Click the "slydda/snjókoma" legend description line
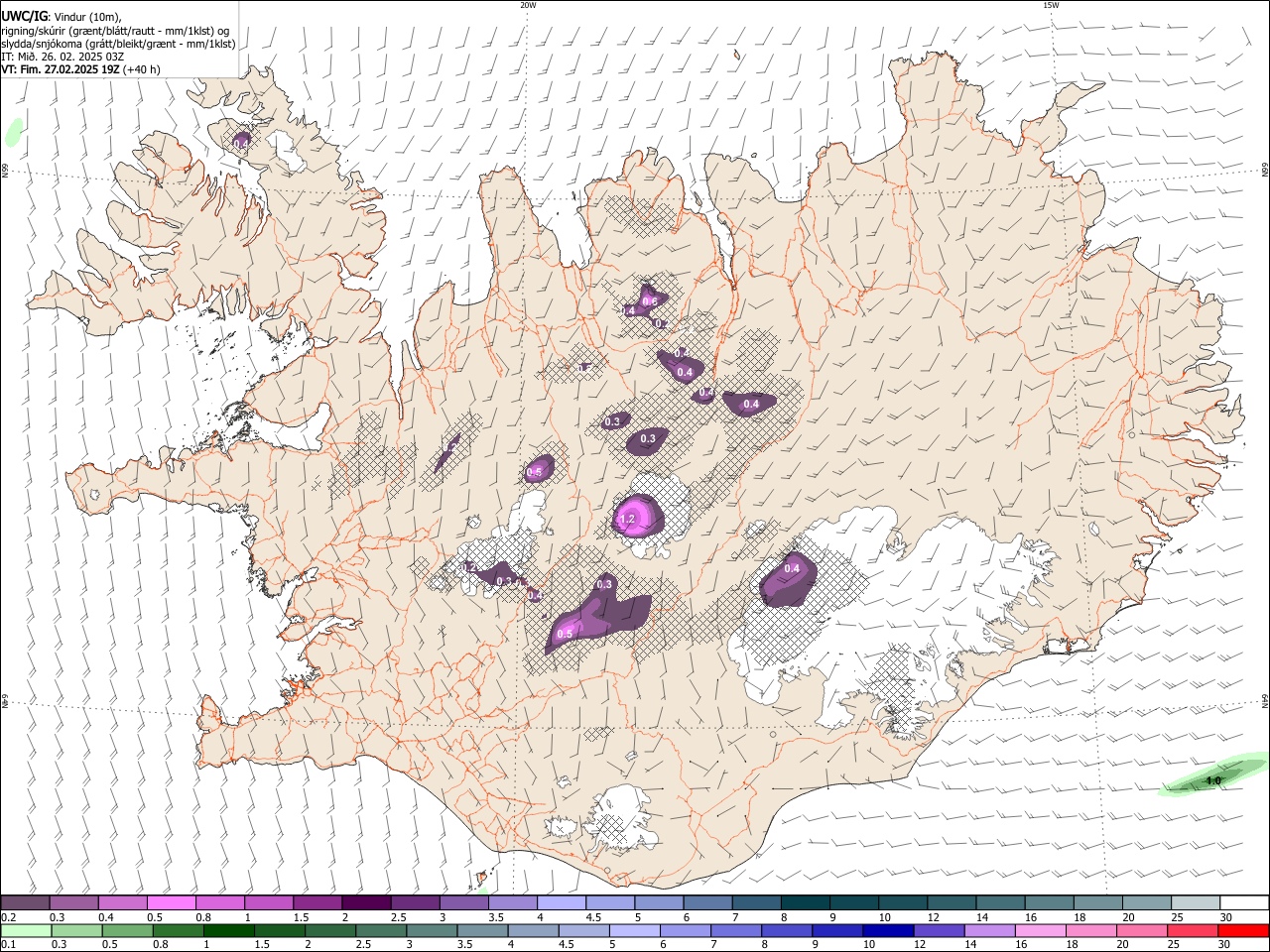This screenshot has height=952, width=1270. (118, 44)
